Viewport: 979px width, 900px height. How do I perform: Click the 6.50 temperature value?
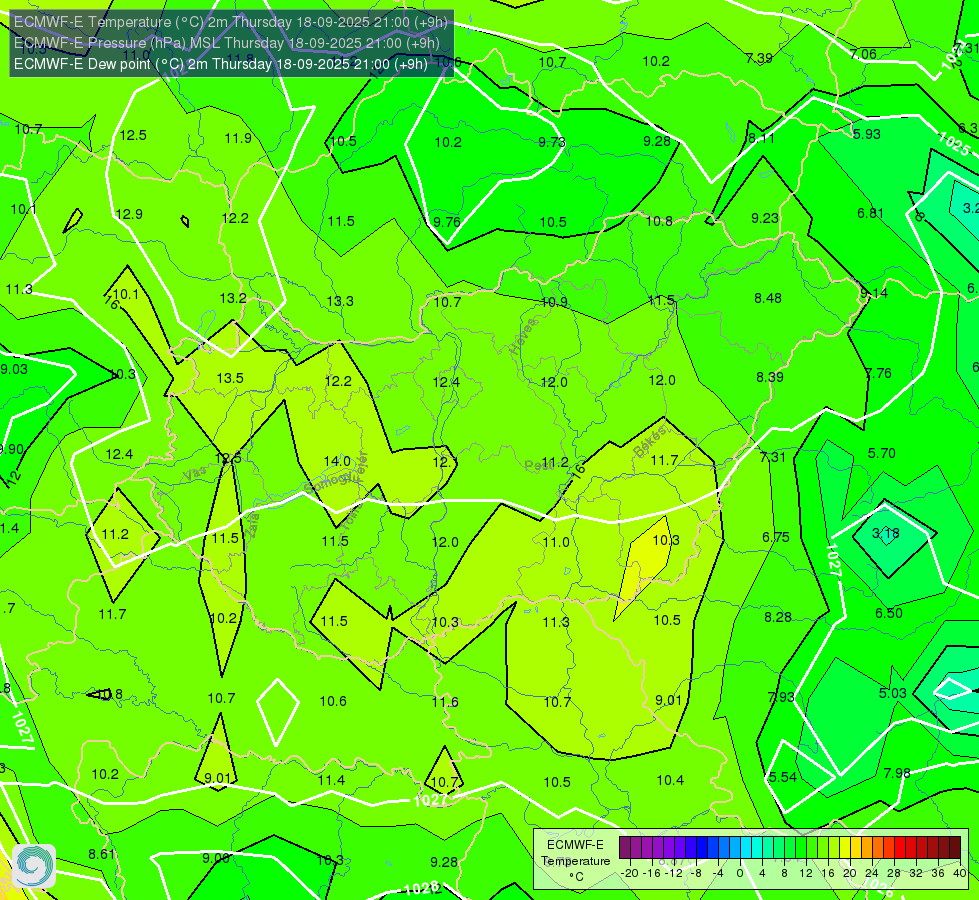(888, 613)
